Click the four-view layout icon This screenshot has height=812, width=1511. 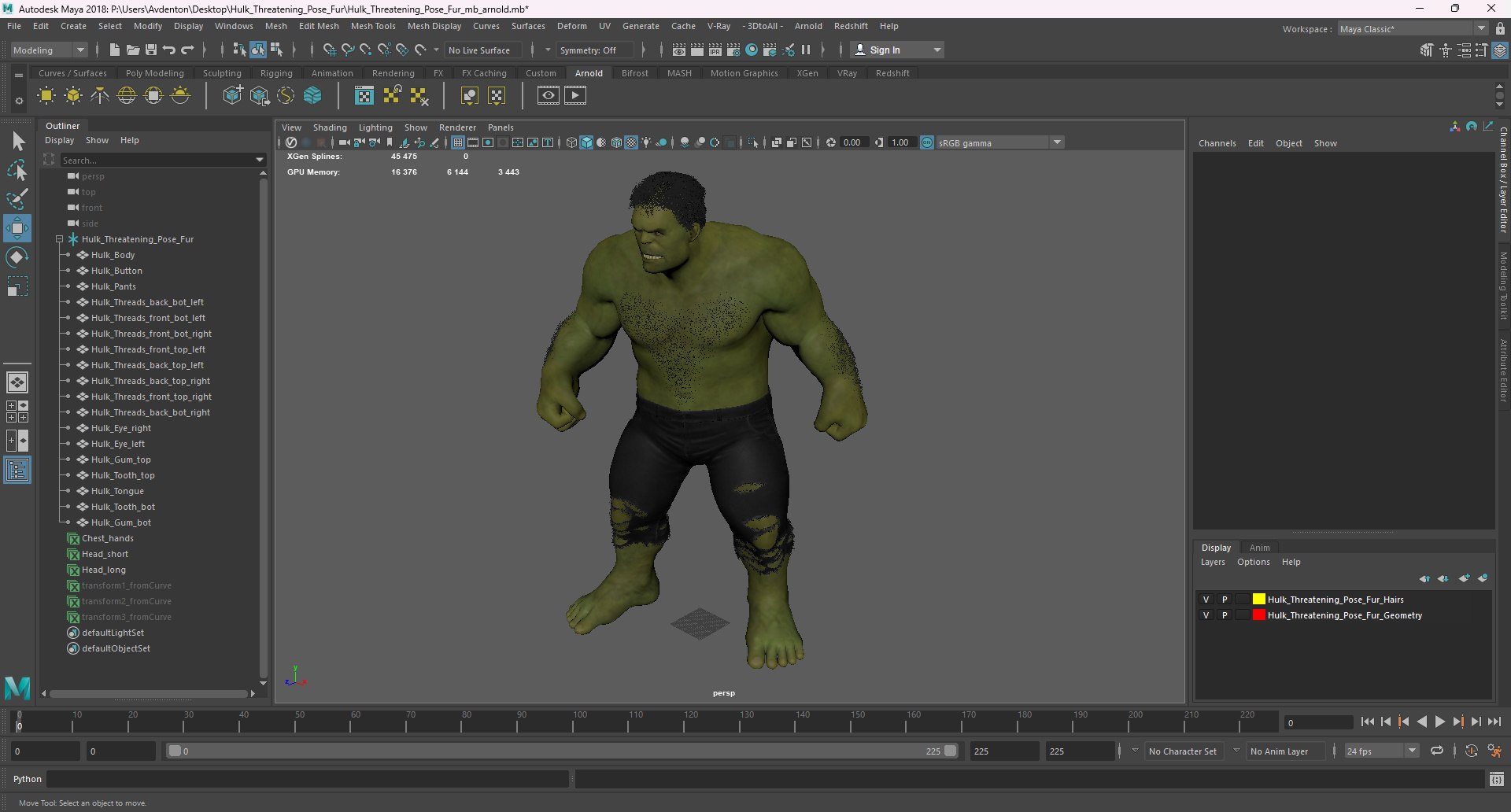[17, 412]
